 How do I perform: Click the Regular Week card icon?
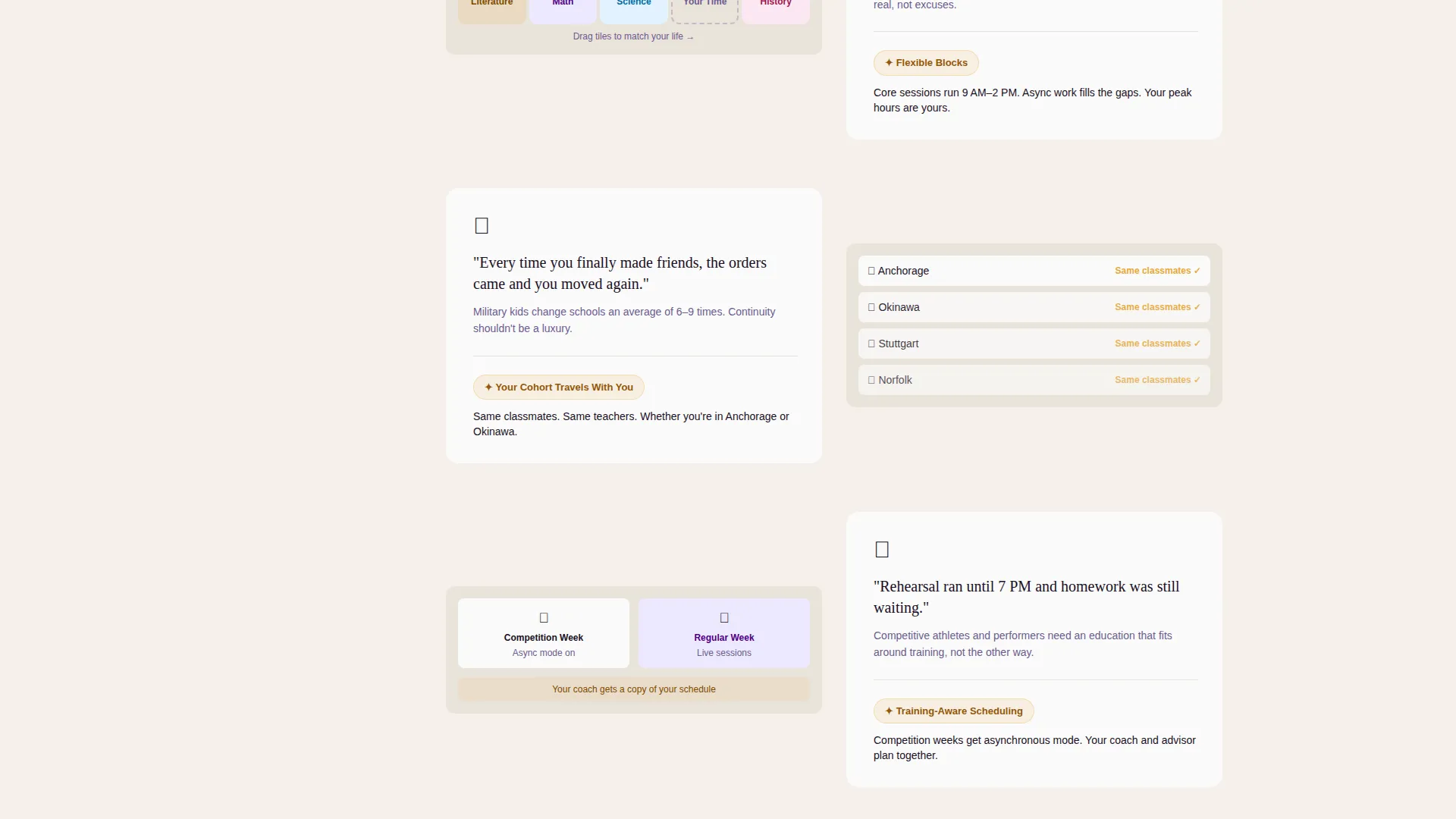[x=724, y=618]
